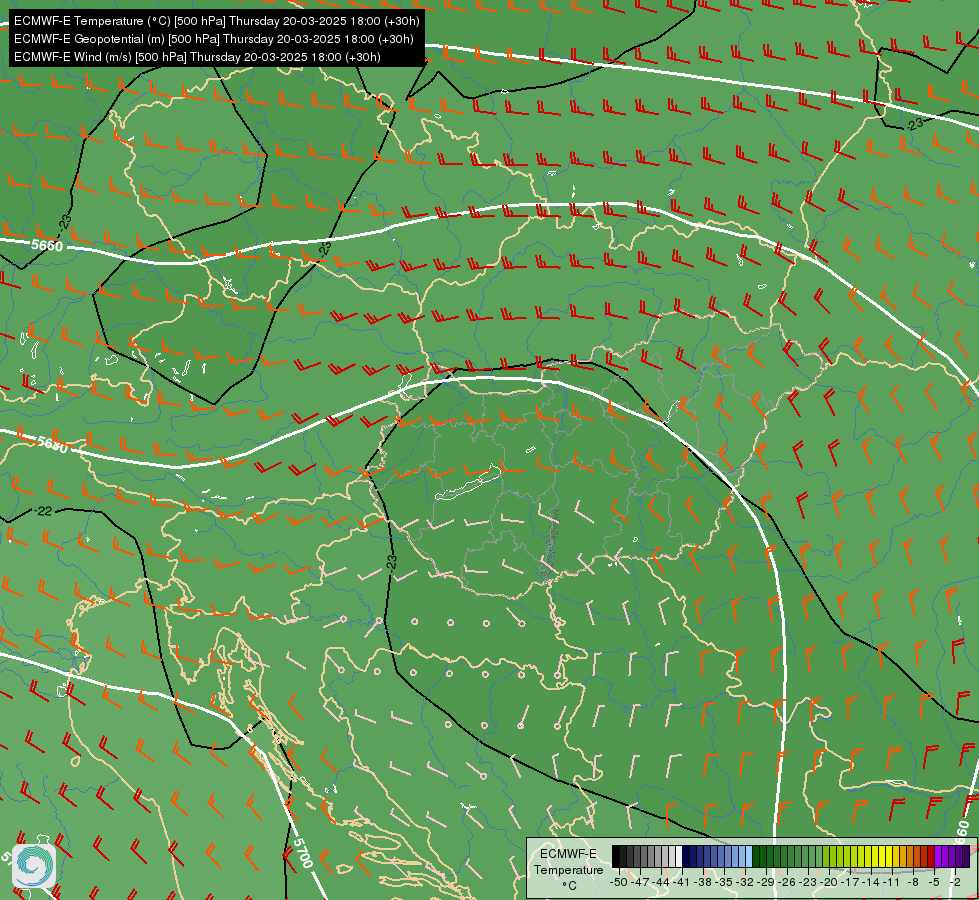Click the ECMWF-E Temperature legend title
Image resolution: width=979 pixels, height=900 pixels.
pyautogui.click(x=569, y=862)
